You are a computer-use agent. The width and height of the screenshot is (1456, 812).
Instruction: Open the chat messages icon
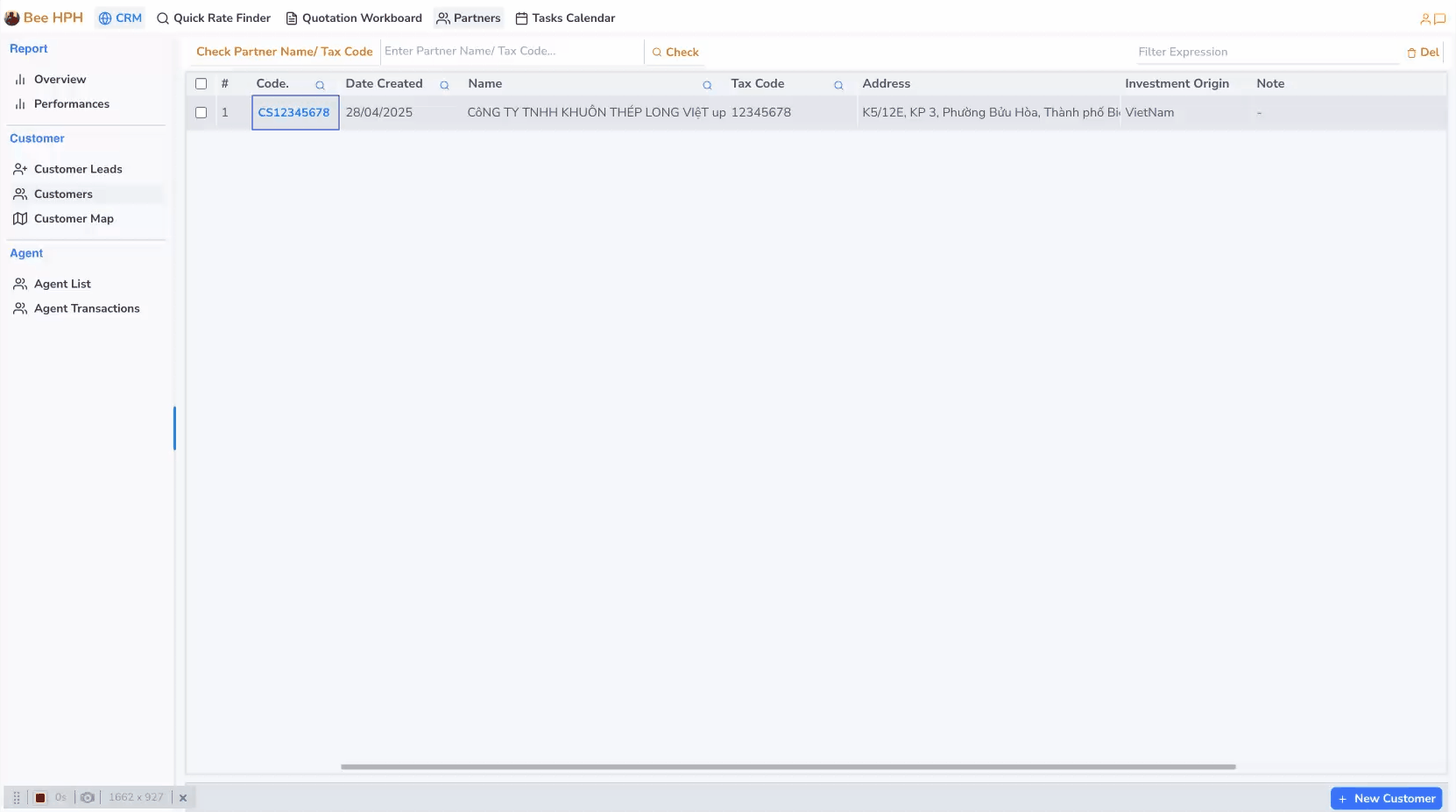[1439, 18]
